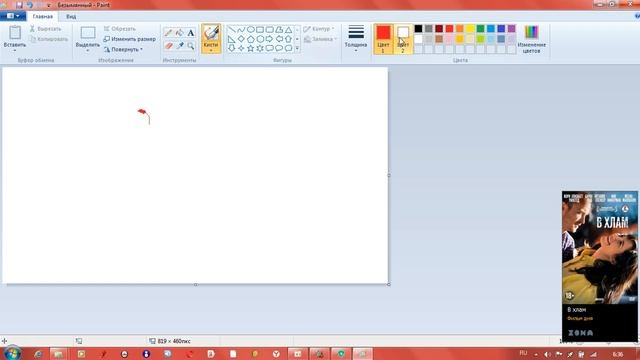Click the Paste clipboard icon

click(x=15, y=33)
